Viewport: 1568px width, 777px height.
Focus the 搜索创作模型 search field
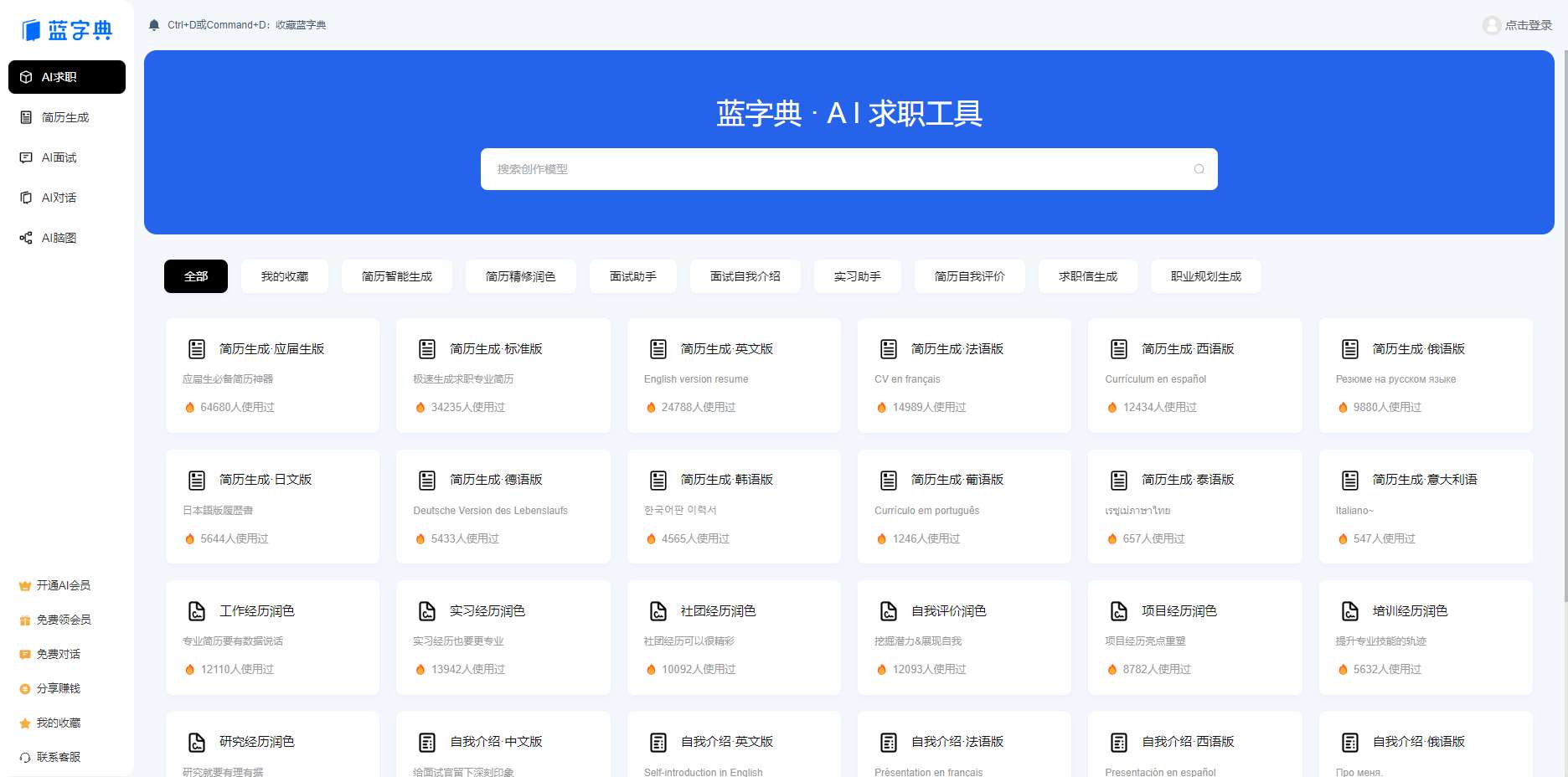tap(849, 169)
